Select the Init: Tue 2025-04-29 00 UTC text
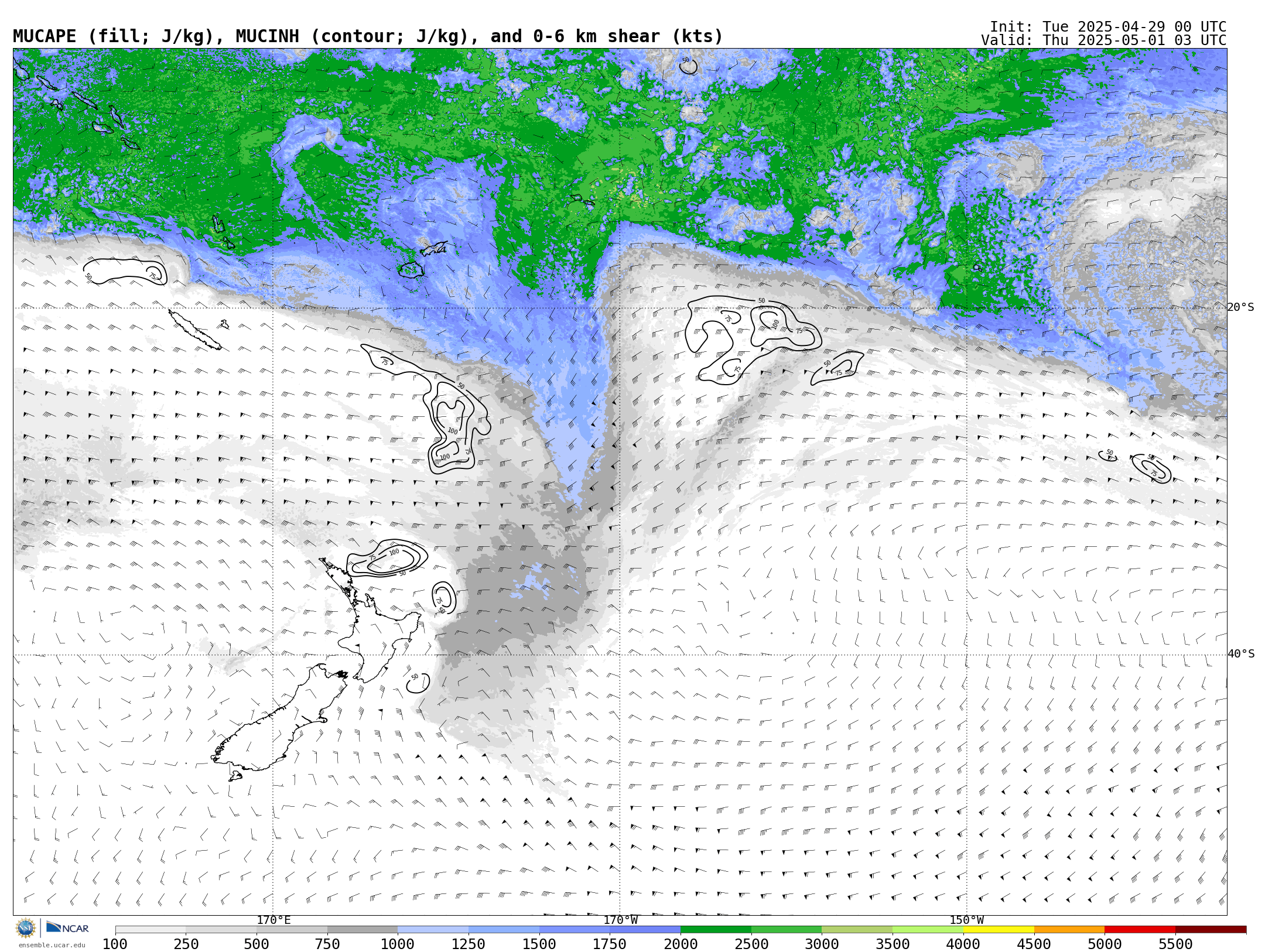Screen dimensions: 1265x952 (1108, 27)
